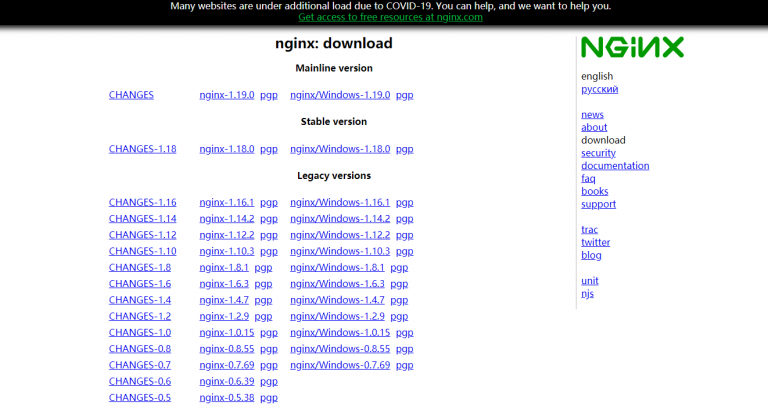Screen dimensions: 768x416
Task: Download nginx/Windows-1.18.0 stable build
Action: pyautogui.click(x=340, y=149)
